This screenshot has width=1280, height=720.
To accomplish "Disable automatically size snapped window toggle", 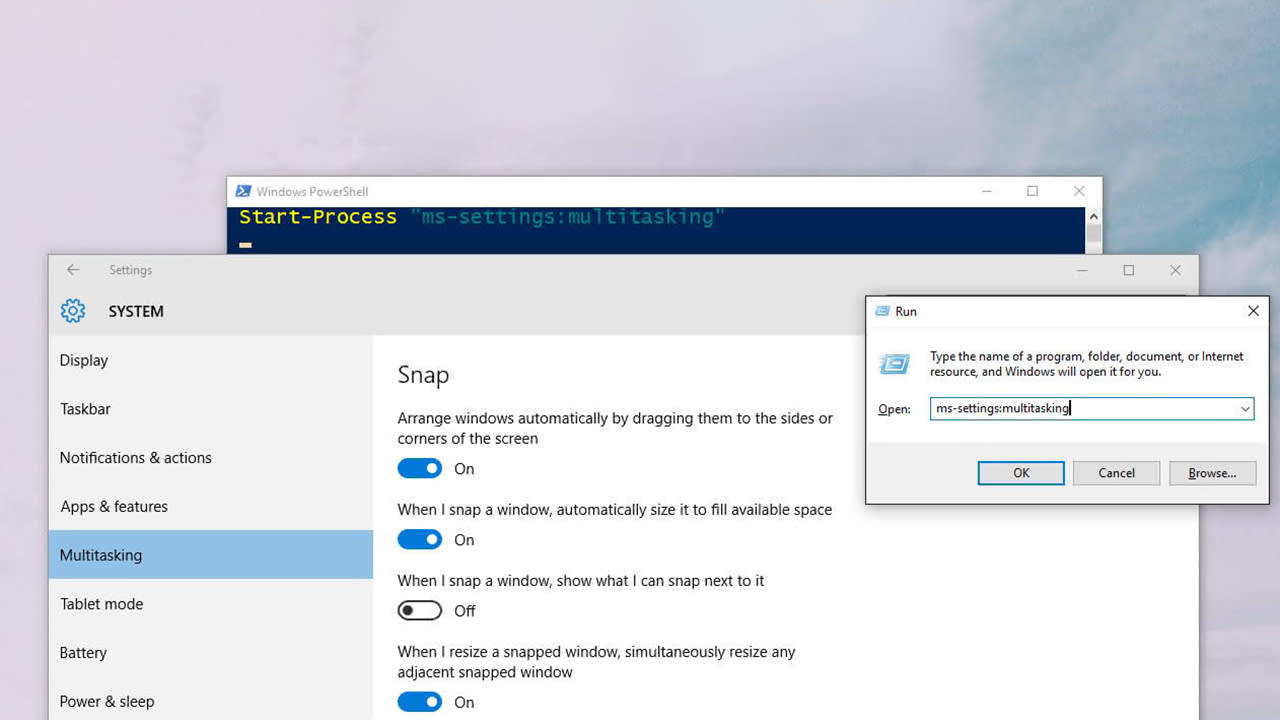I will [x=420, y=540].
